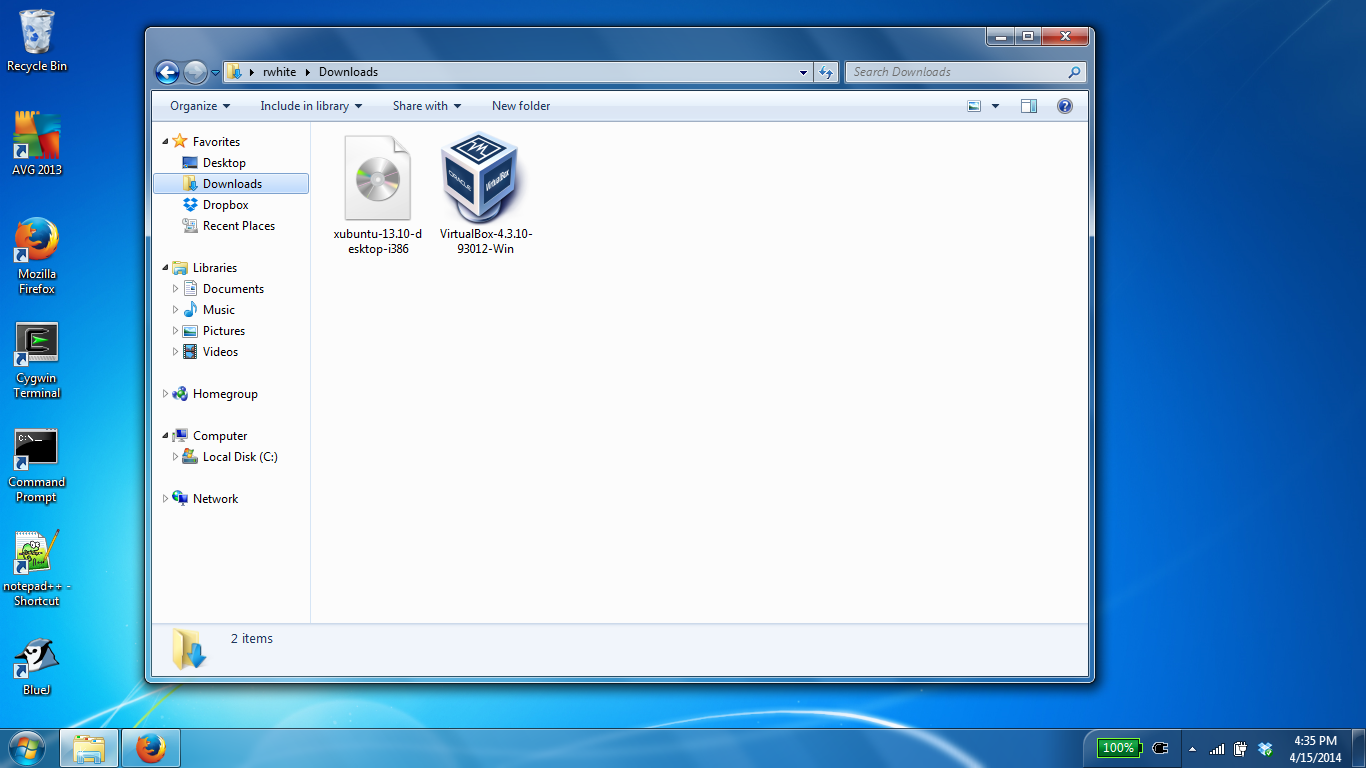Expand the Network node
Viewport: 1366px width, 768px height.
coord(165,499)
